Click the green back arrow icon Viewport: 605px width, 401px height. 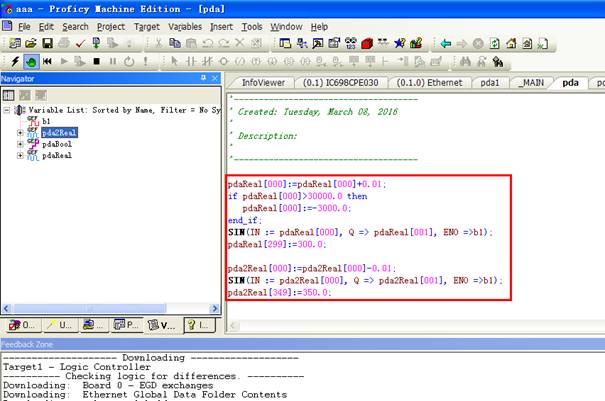point(446,44)
